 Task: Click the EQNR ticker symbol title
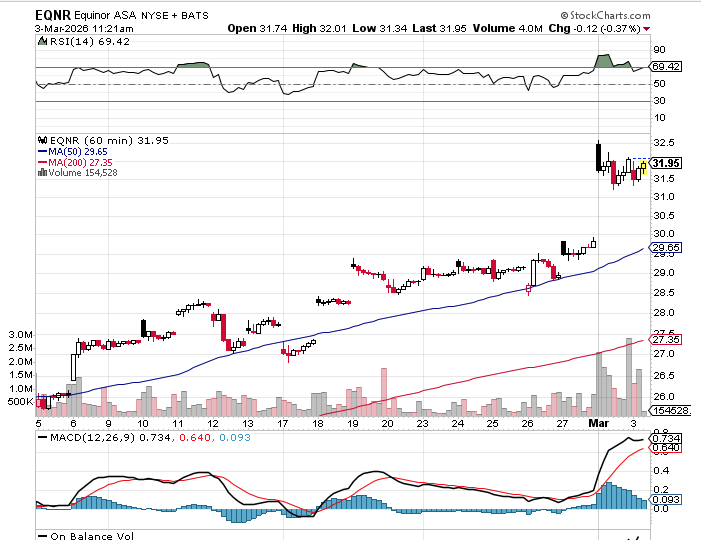click(53, 15)
